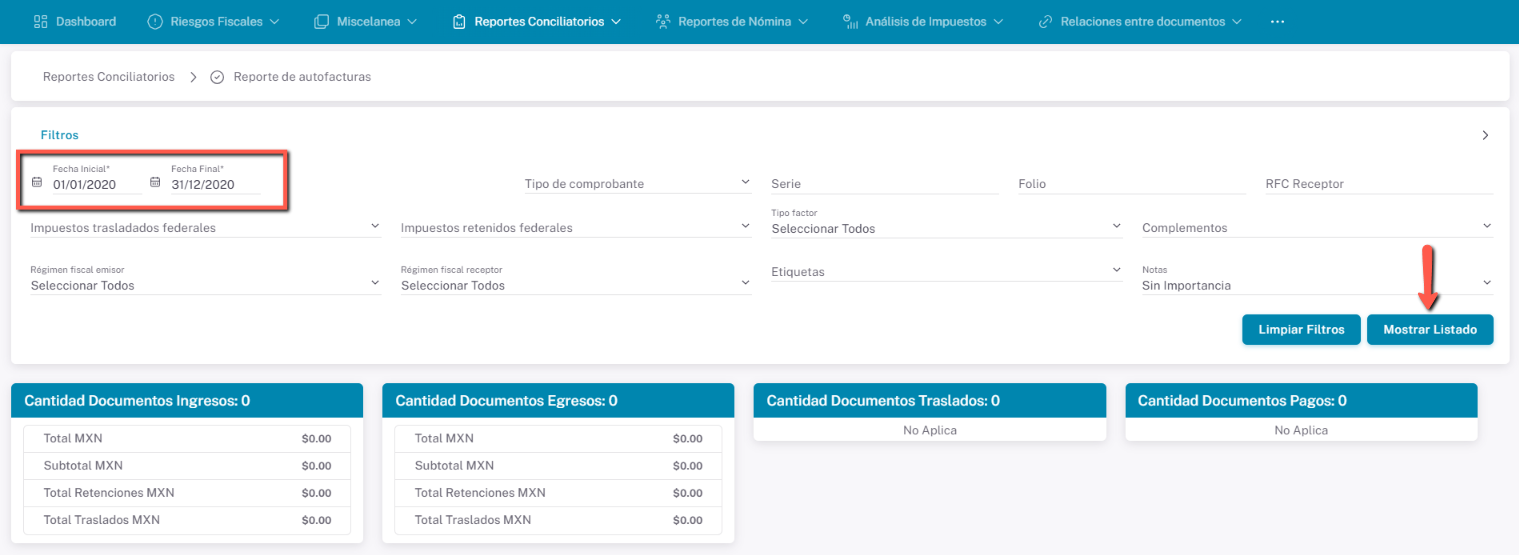Expand the Tipo de comprobante dropdown
The height and width of the screenshot is (555, 1519).
click(x=745, y=182)
